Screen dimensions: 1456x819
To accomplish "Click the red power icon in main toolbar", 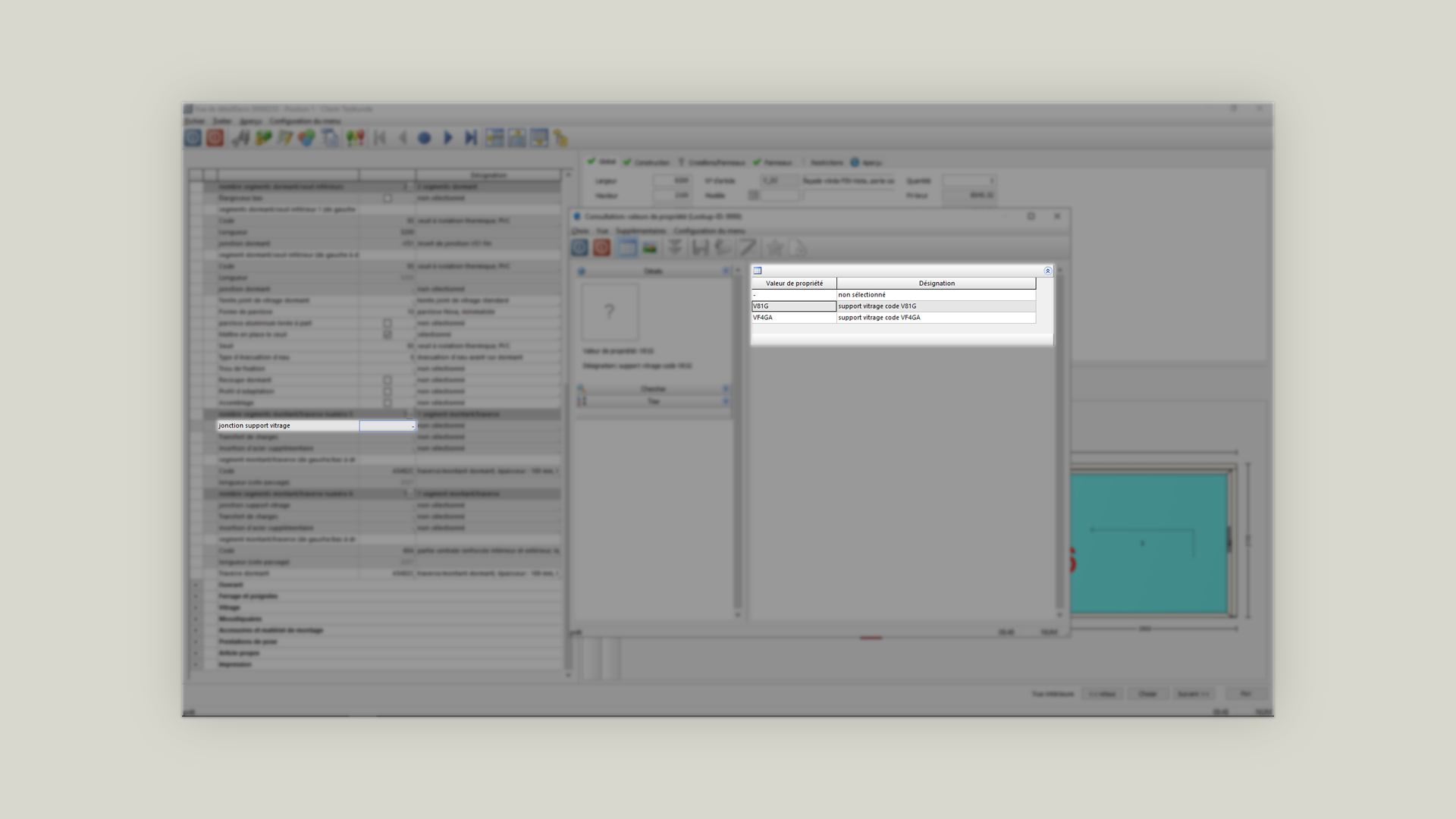I will pyautogui.click(x=215, y=138).
